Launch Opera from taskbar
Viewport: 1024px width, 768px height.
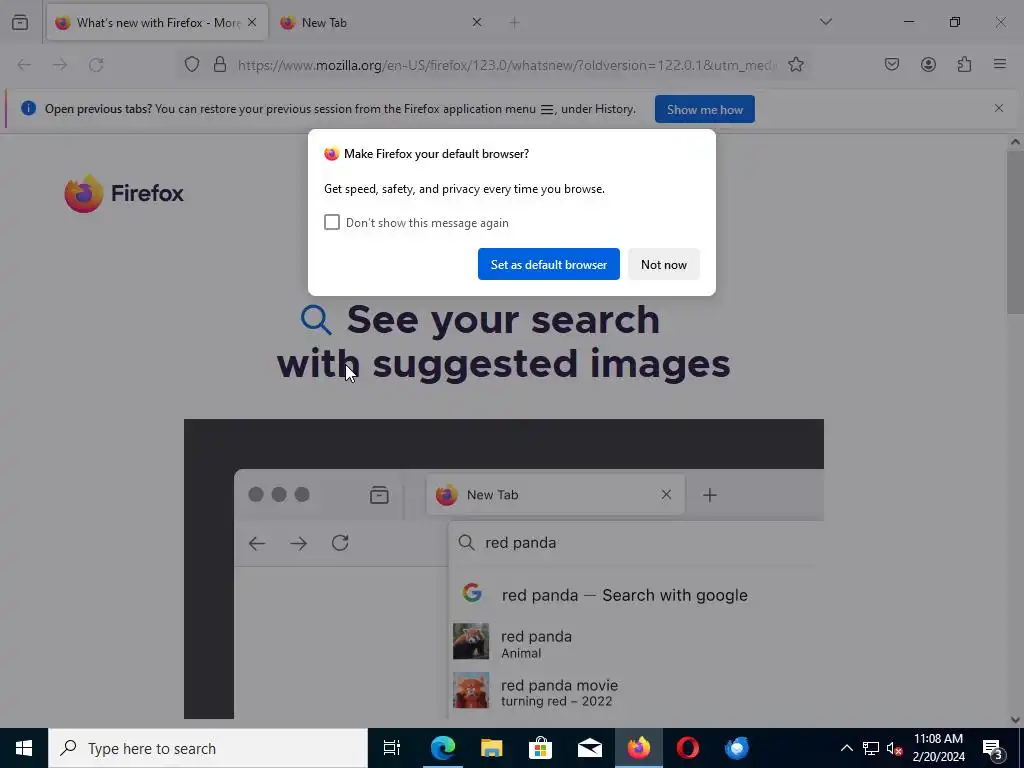688,748
